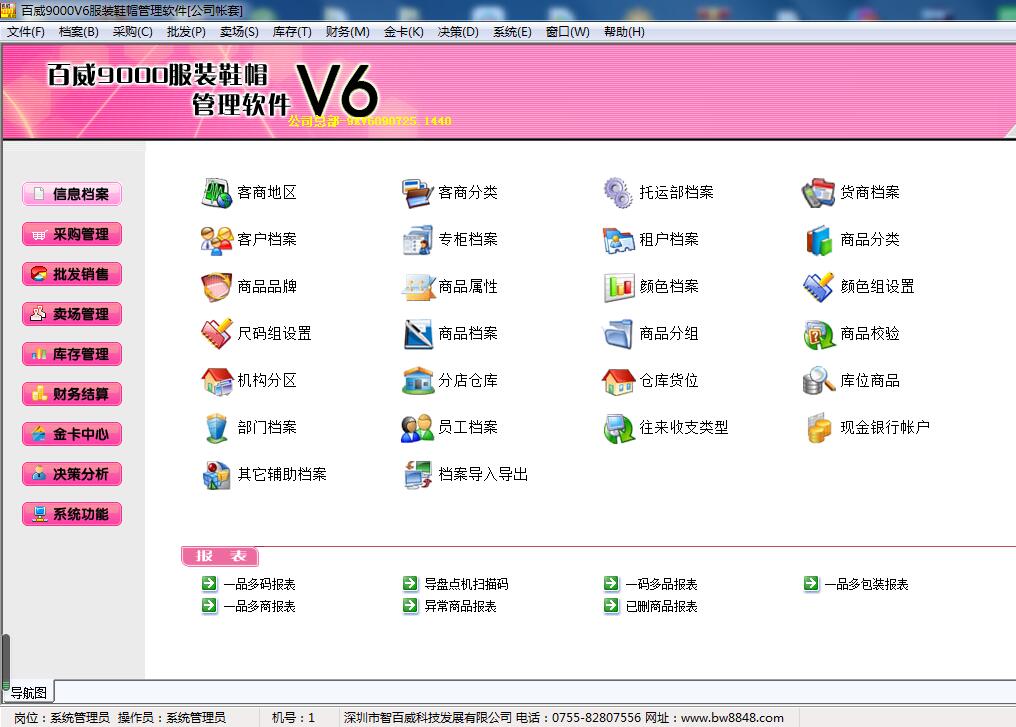Select the 采购管理 sidebar button
This screenshot has height=727, width=1016.
click(x=72, y=234)
